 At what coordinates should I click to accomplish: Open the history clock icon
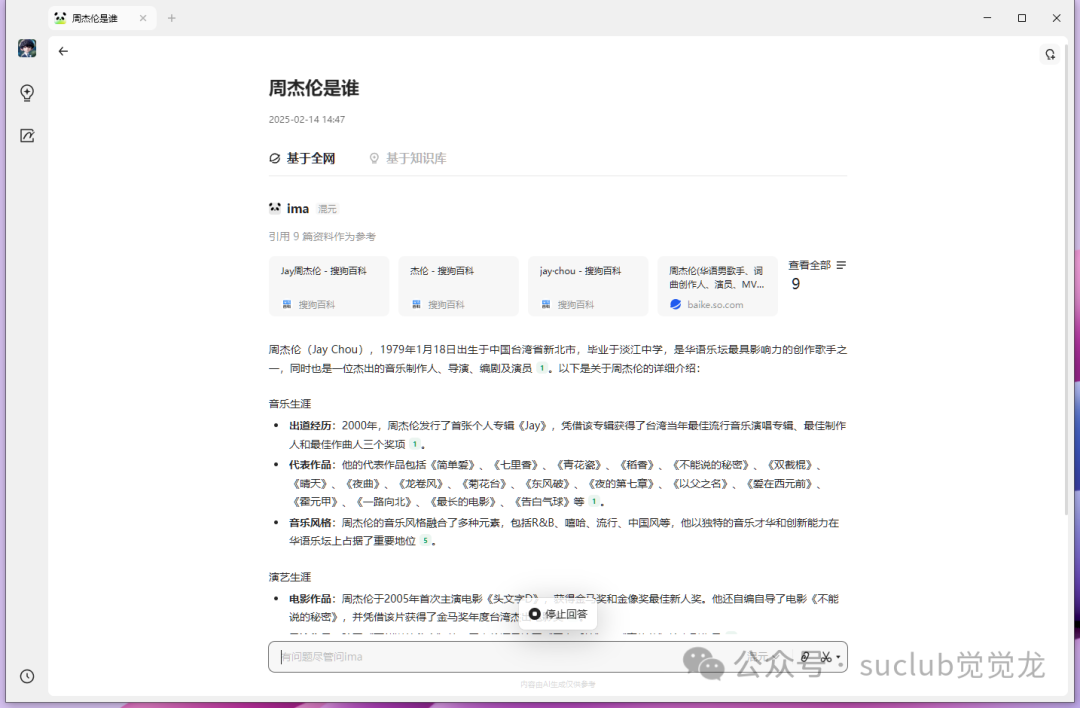tap(27, 676)
